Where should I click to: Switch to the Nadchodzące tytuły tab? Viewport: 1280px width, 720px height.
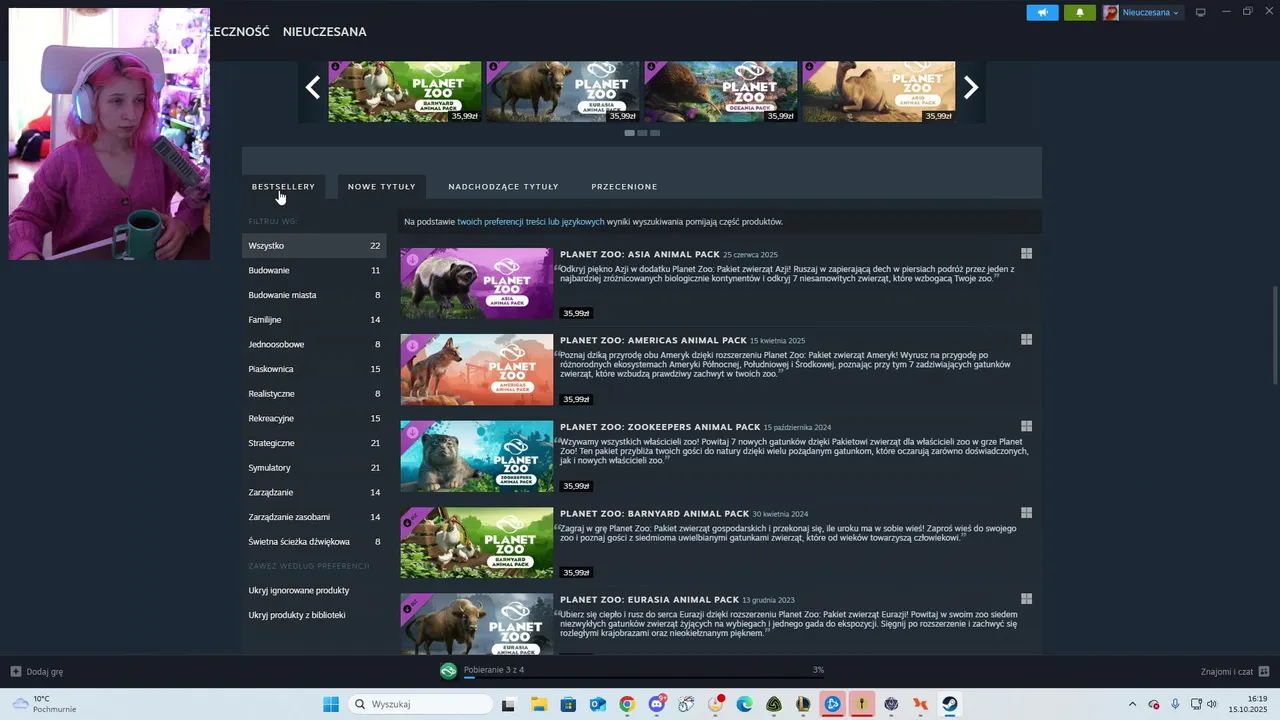click(503, 186)
